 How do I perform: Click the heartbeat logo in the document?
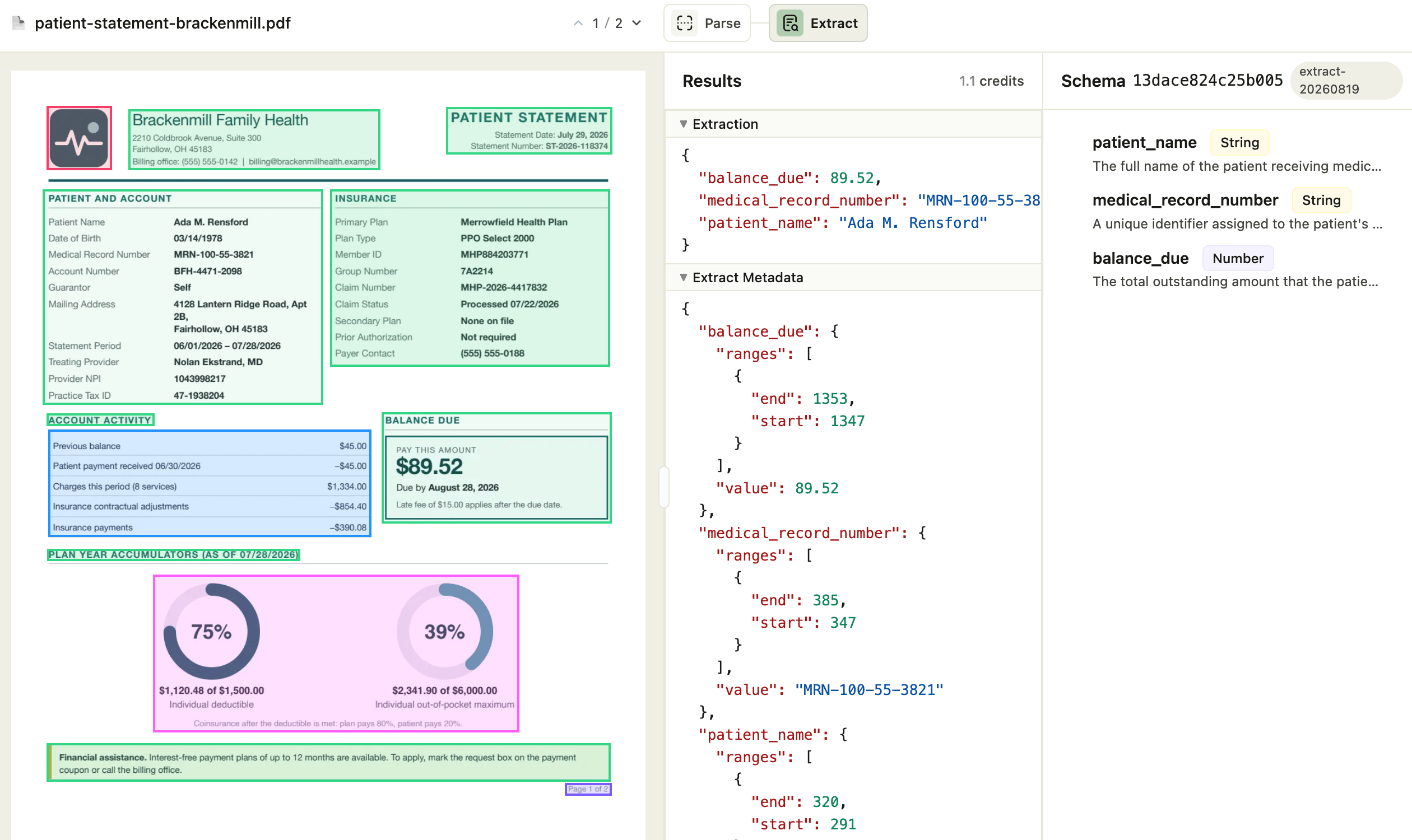click(x=80, y=138)
